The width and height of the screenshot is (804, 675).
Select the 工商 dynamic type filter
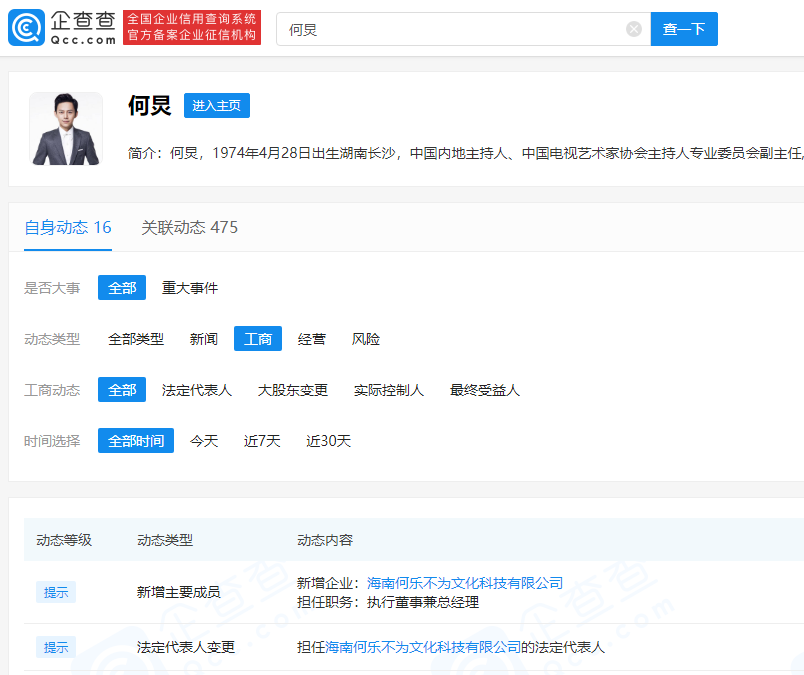258,339
